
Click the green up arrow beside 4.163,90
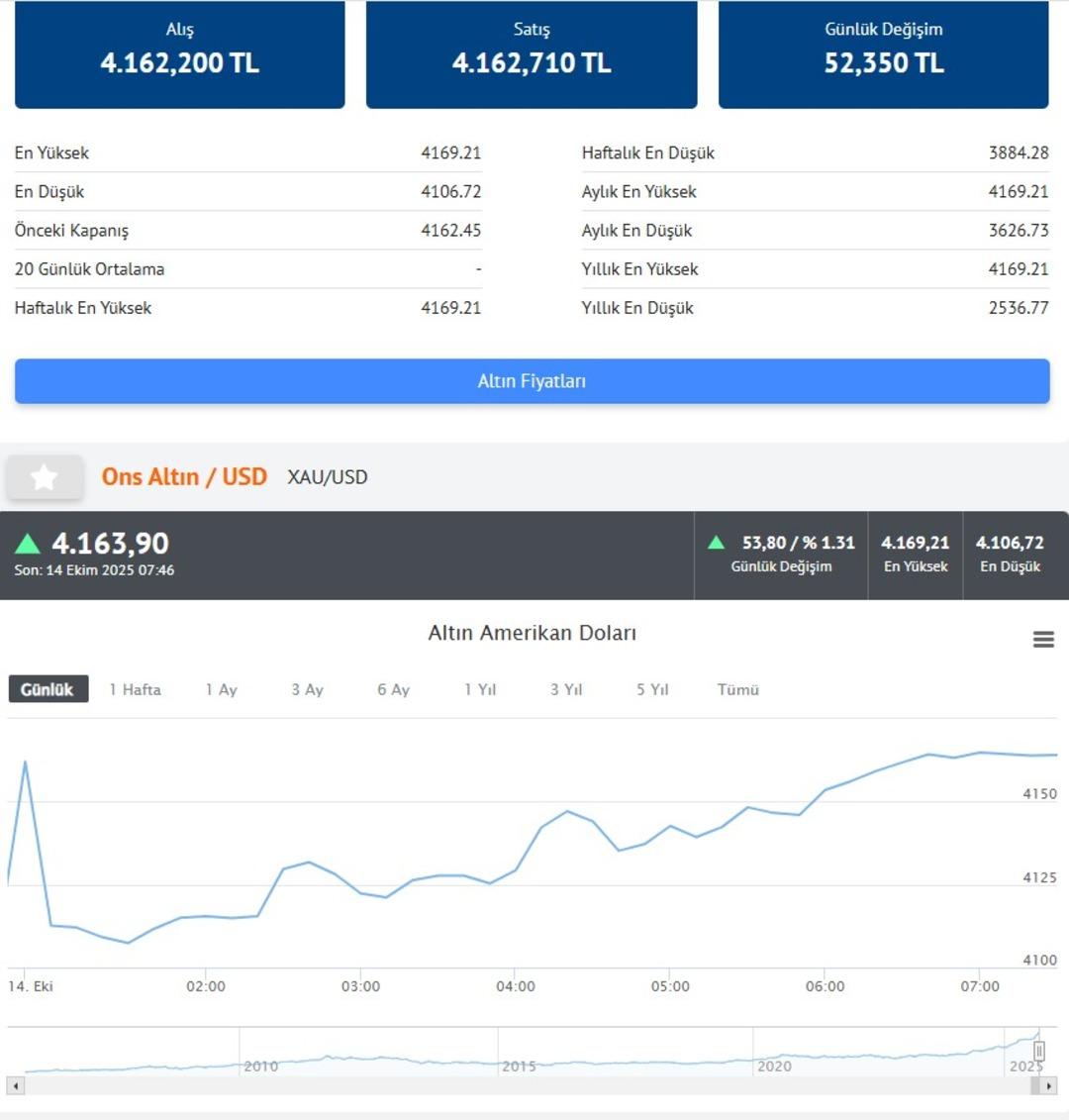pos(28,544)
